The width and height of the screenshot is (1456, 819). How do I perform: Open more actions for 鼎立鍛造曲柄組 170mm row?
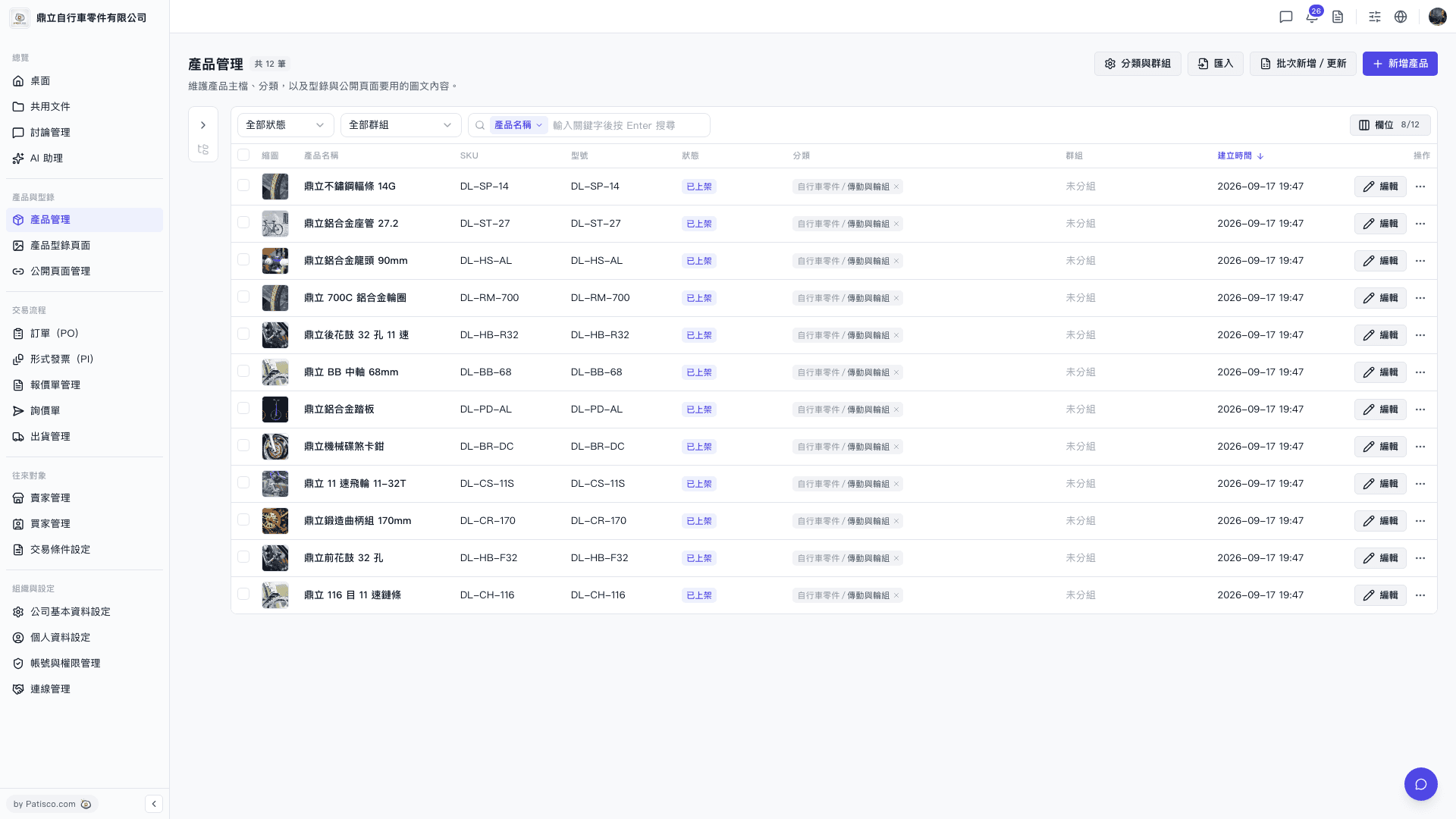[1420, 521]
